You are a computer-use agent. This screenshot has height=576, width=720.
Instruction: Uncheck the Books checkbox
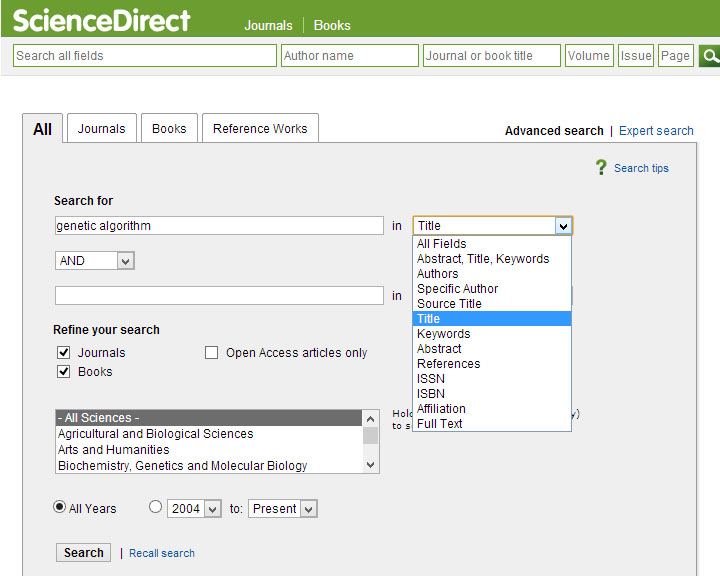coord(64,371)
